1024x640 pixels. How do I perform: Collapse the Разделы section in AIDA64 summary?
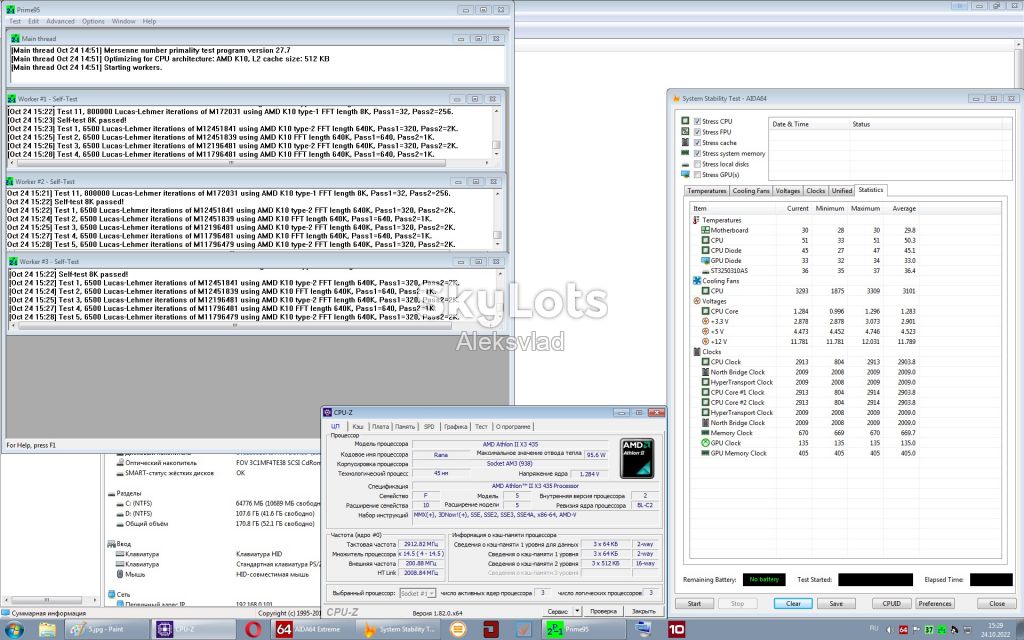tap(112, 494)
